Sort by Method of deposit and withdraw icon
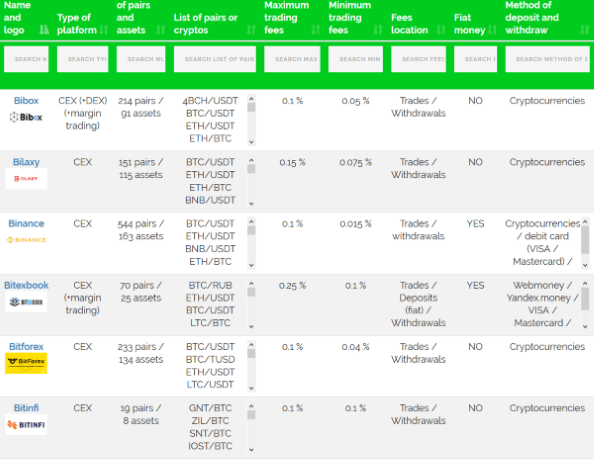 (x=585, y=30)
